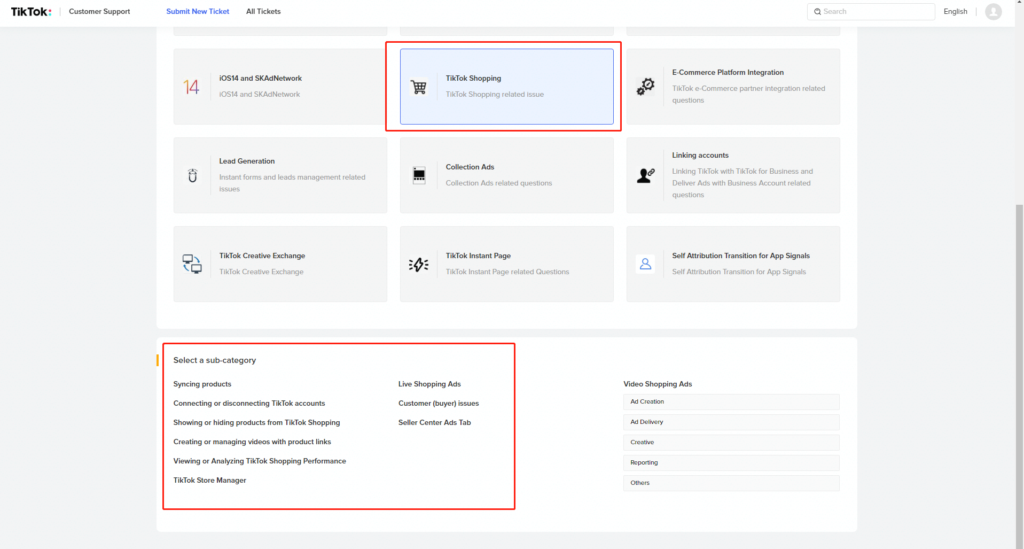Select the TikTok Creative Exchange card title
1024x549 pixels.
(262, 256)
